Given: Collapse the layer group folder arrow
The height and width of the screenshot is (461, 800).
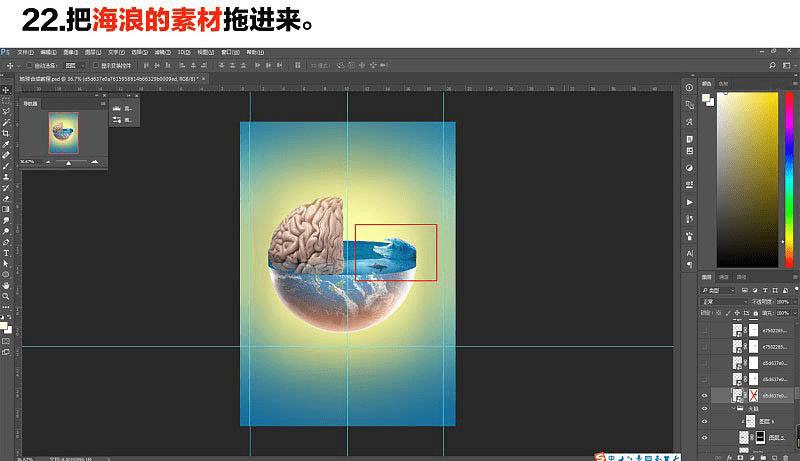Looking at the screenshot, I should coord(734,408).
